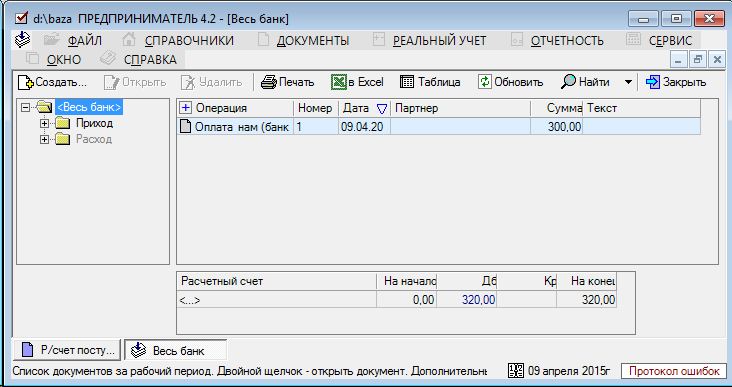Viewport: 732px width, 387px height.
Task: Select <Весь банк> in the tree
Action: pos(89,107)
